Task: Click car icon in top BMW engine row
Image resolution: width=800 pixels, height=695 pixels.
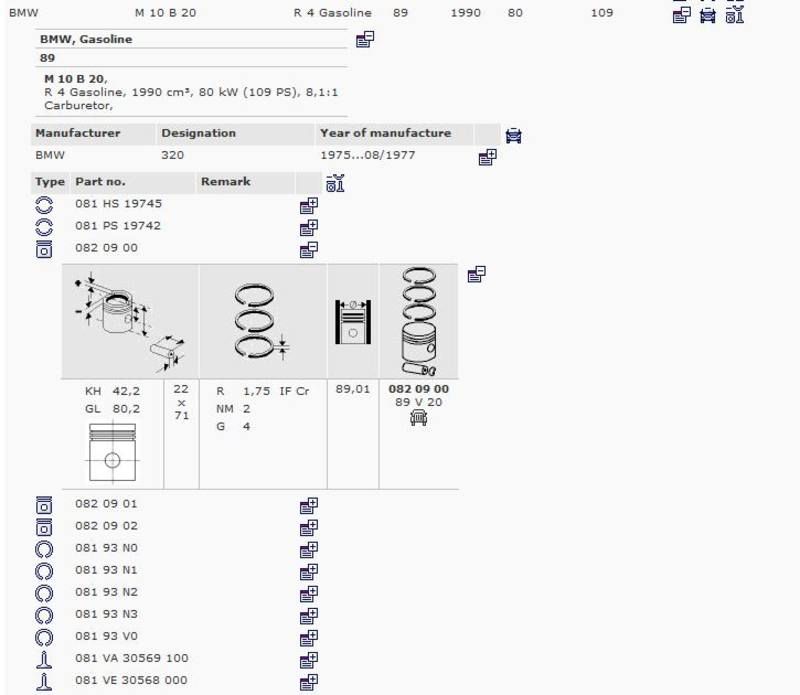Action: [x=708, y=15]
